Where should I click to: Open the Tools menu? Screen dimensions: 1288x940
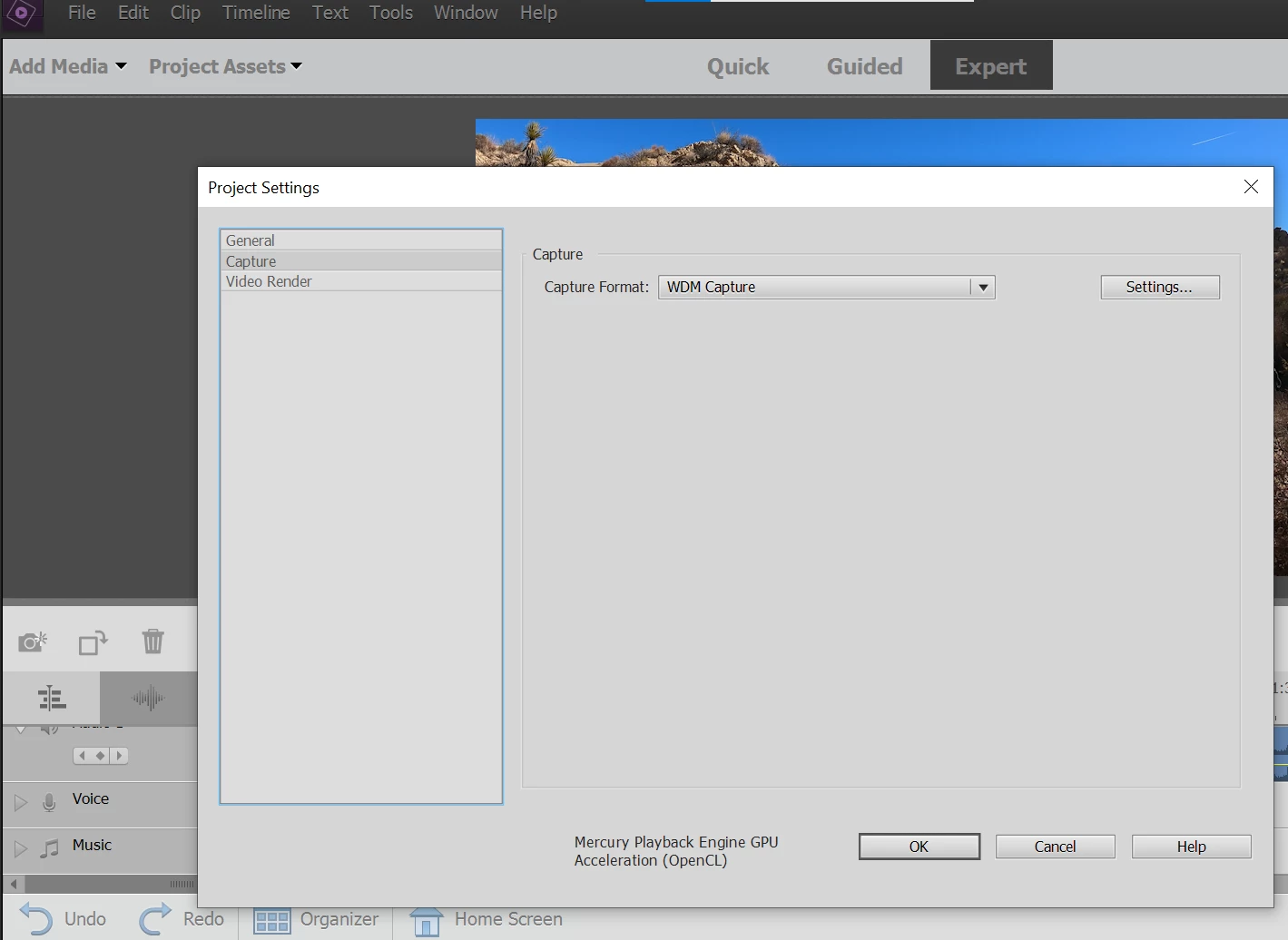(x=391, y=13)
